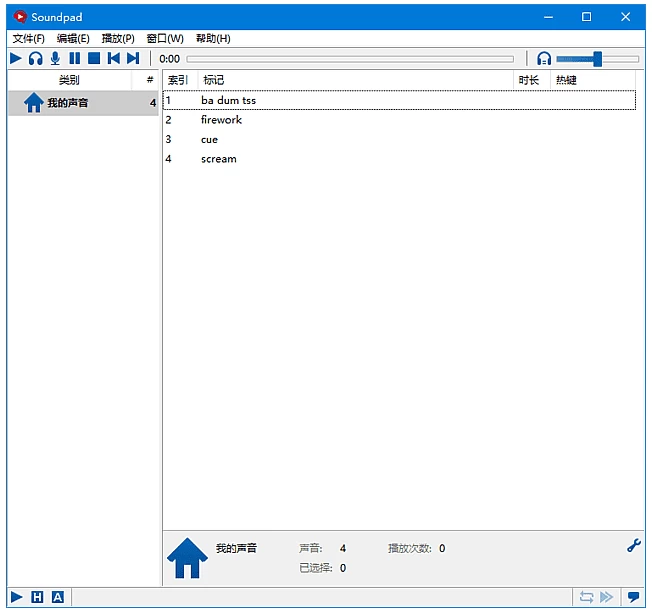Click the Play button in the top toolbar
Screen dimensions: 652x615
tap(16, 59)
